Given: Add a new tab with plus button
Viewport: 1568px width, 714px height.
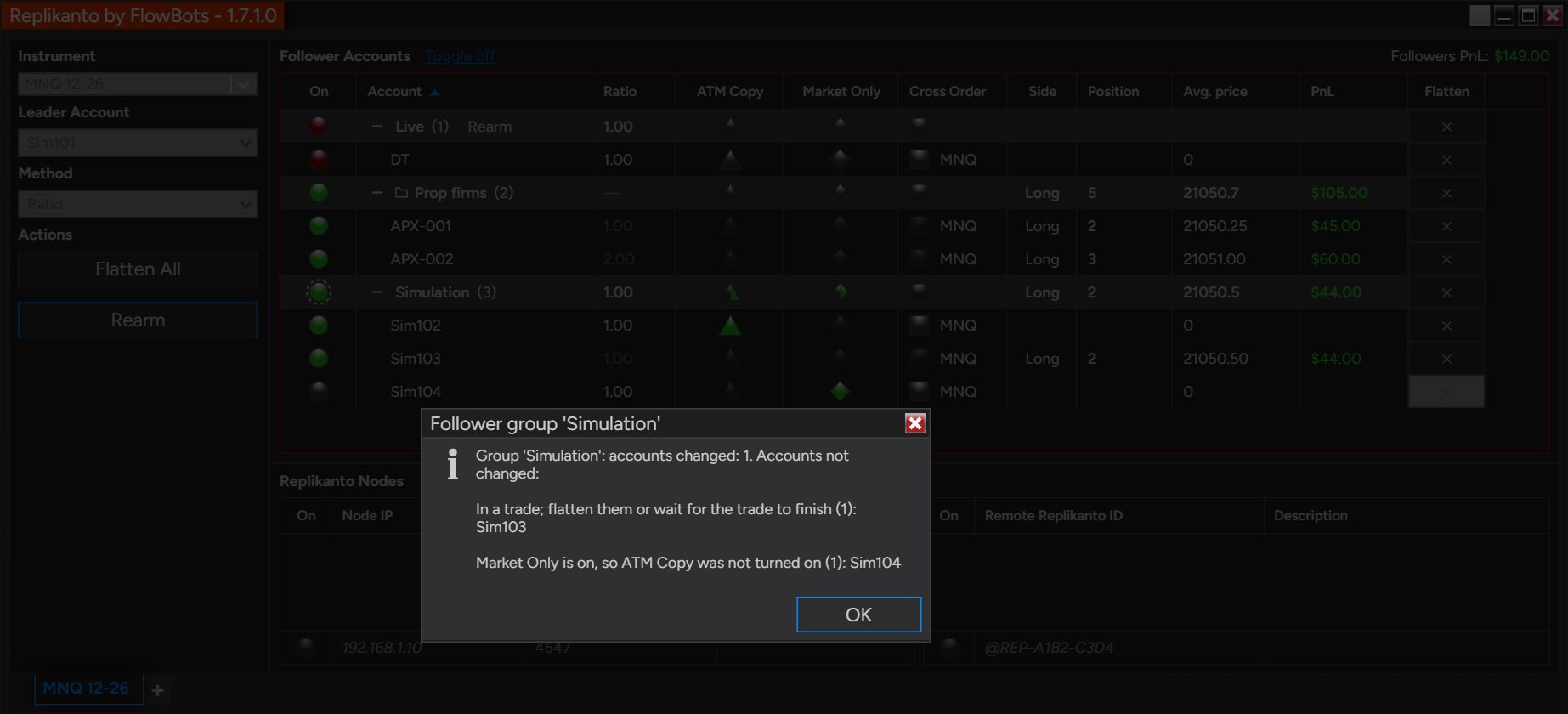Looking at the screenshot, I should [157, 690].
